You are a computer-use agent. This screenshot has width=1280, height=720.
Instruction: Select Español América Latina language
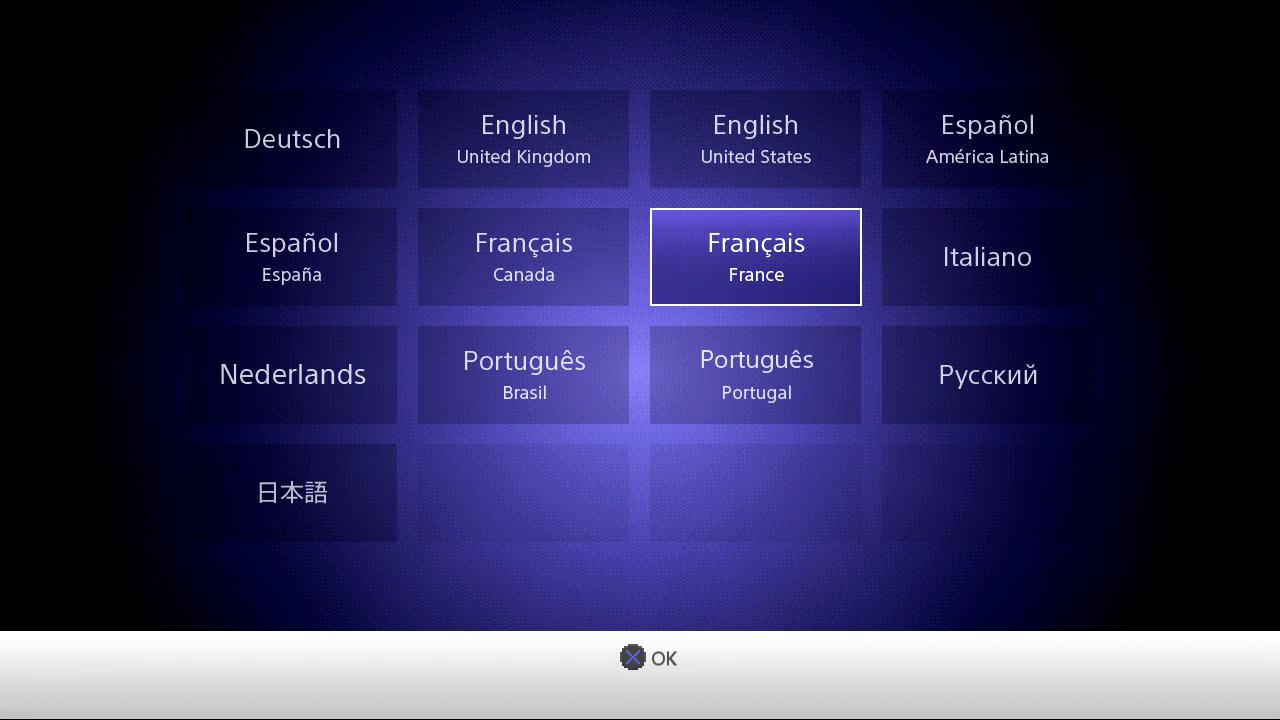pyautogui.click(x=987, y=139)
